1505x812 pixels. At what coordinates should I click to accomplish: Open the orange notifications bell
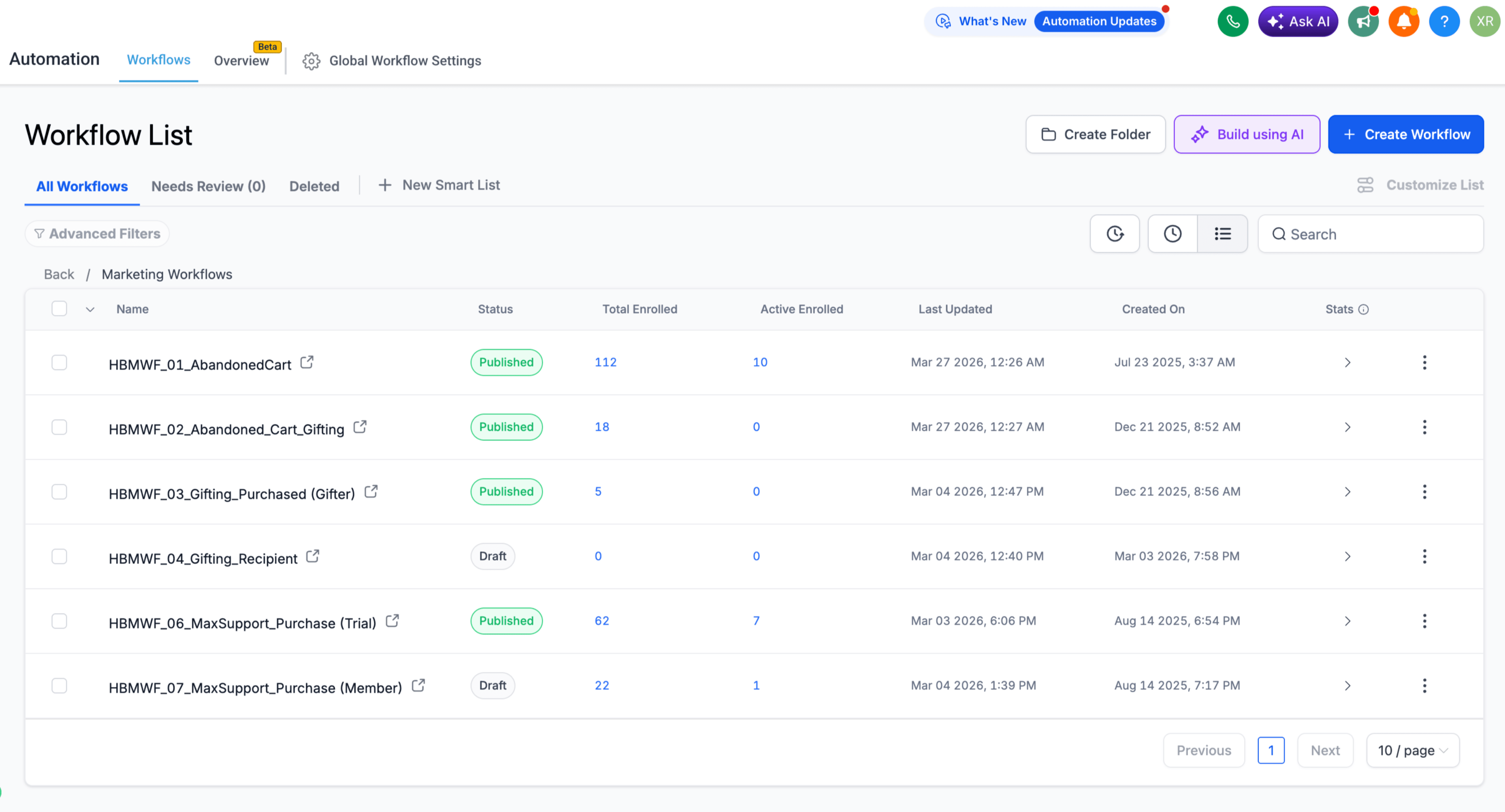pyautogui.click(x=1404, y=21)
